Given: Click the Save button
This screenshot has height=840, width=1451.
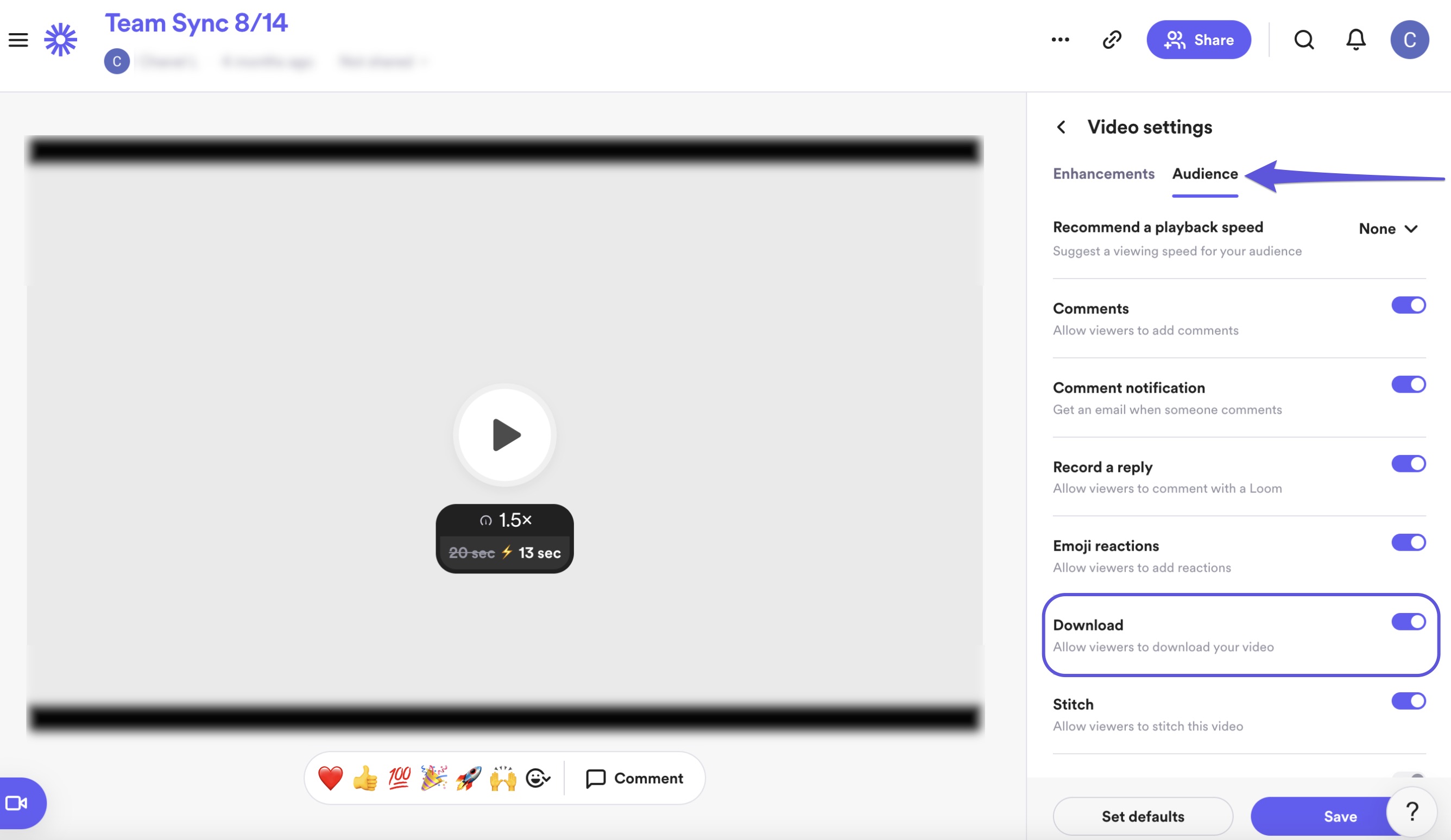Looking at the screenshot, I should click(x=1340, y=816).
